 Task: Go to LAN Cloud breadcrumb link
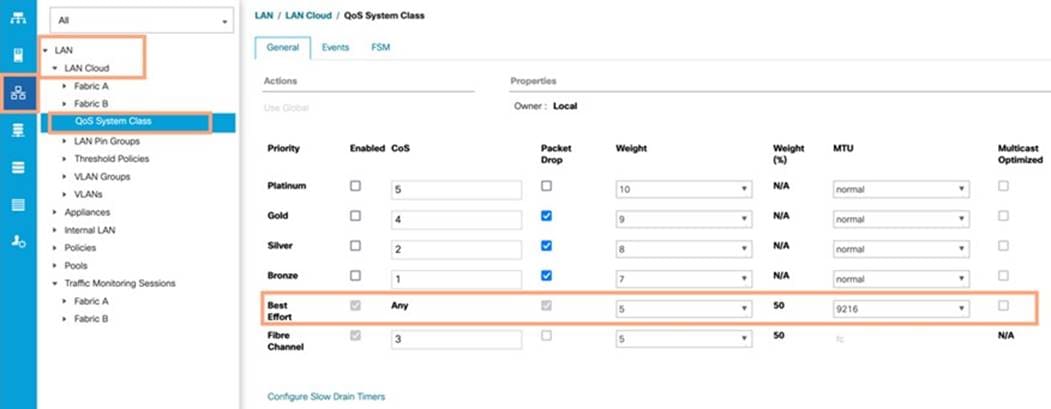pyautogui.click(x=308, y=15)
